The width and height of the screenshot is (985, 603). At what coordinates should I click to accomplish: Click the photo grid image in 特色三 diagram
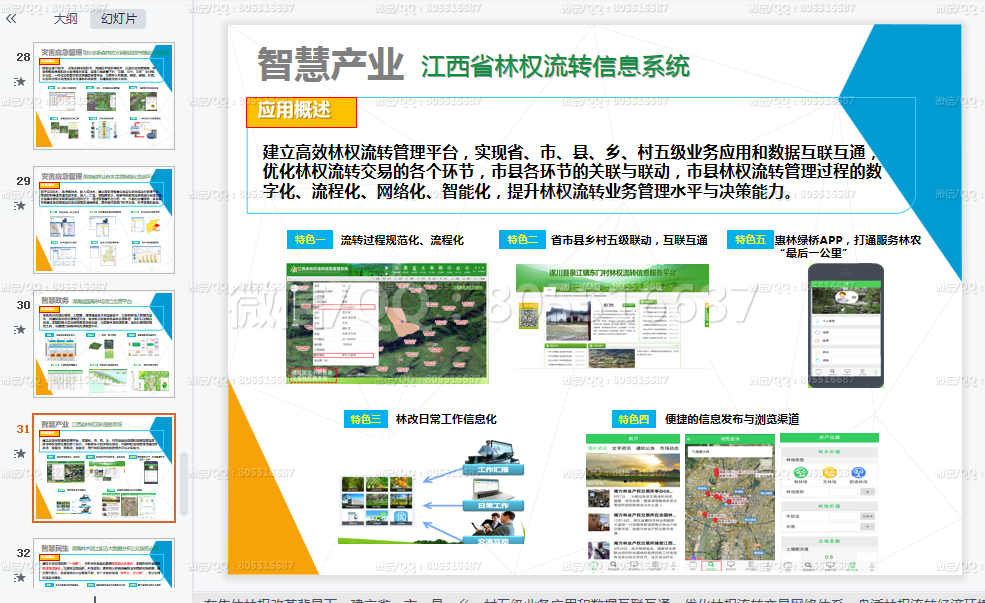coord(377,501)
